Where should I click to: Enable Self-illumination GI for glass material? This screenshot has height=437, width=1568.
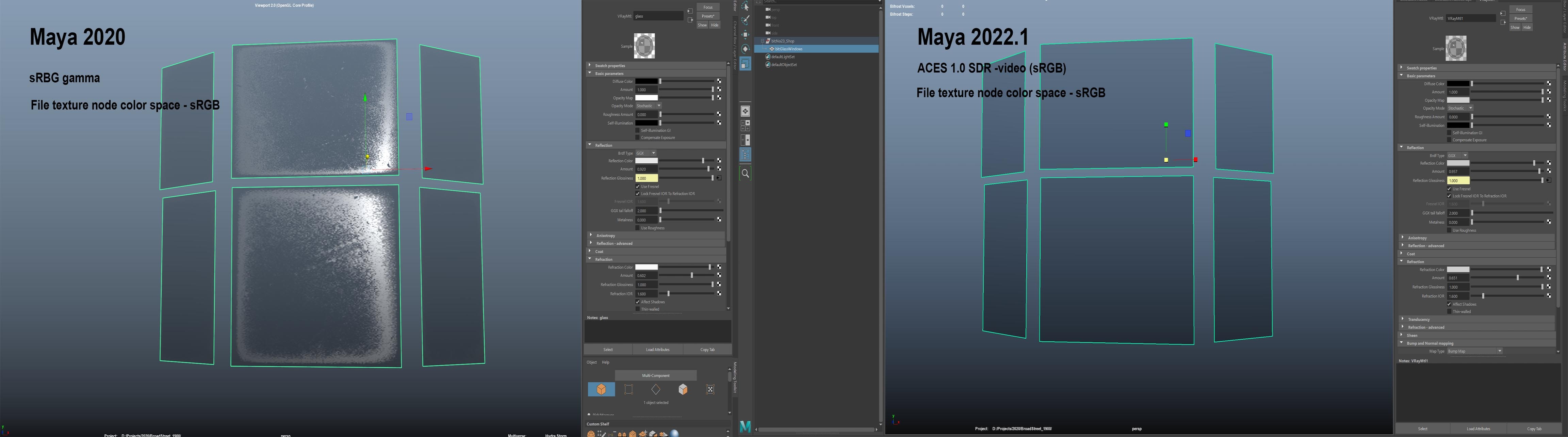click(638, 130)
